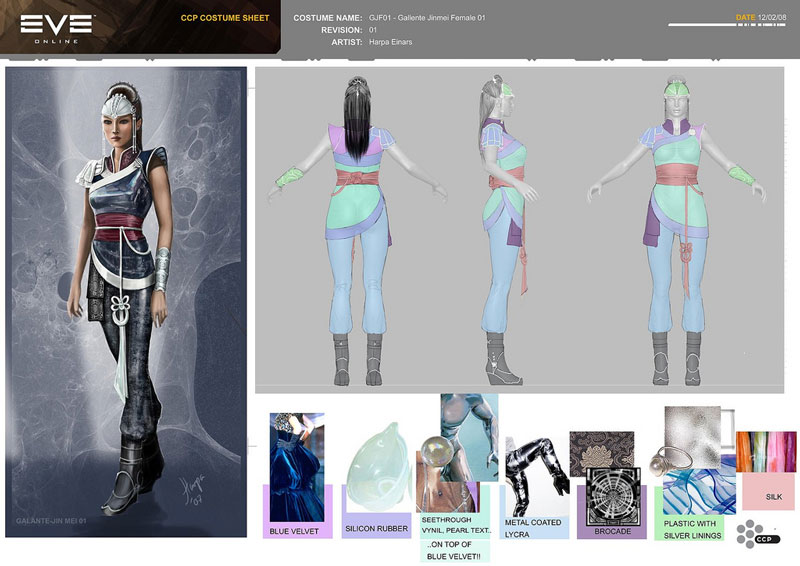The width and height of the screenshot is (800, 566).
Task: Select the "CCP COSTUME SHEET" heading
Action: pyautogui.click(x=225, y=18)
